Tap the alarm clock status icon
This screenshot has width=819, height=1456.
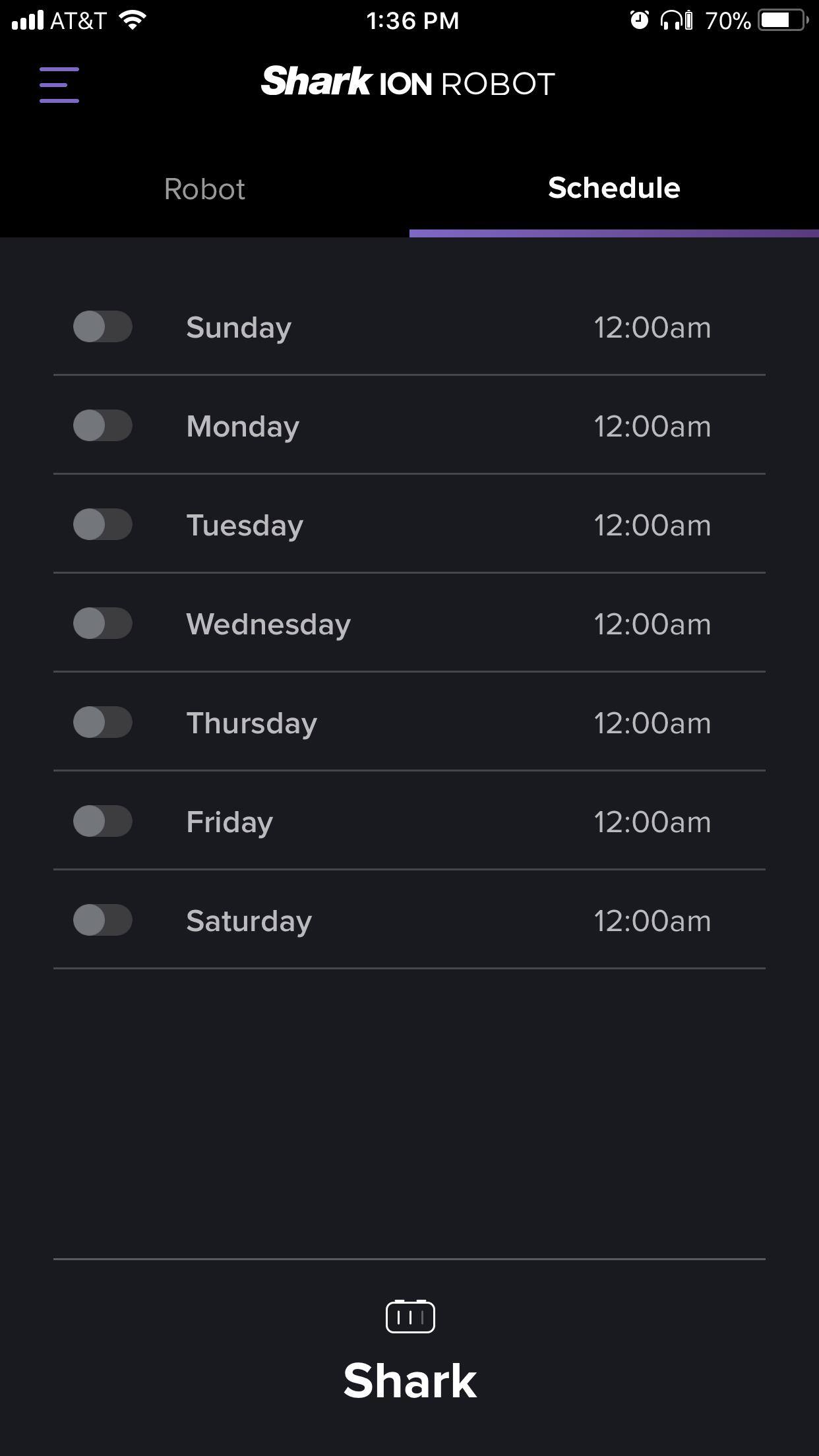coord(639,20)
